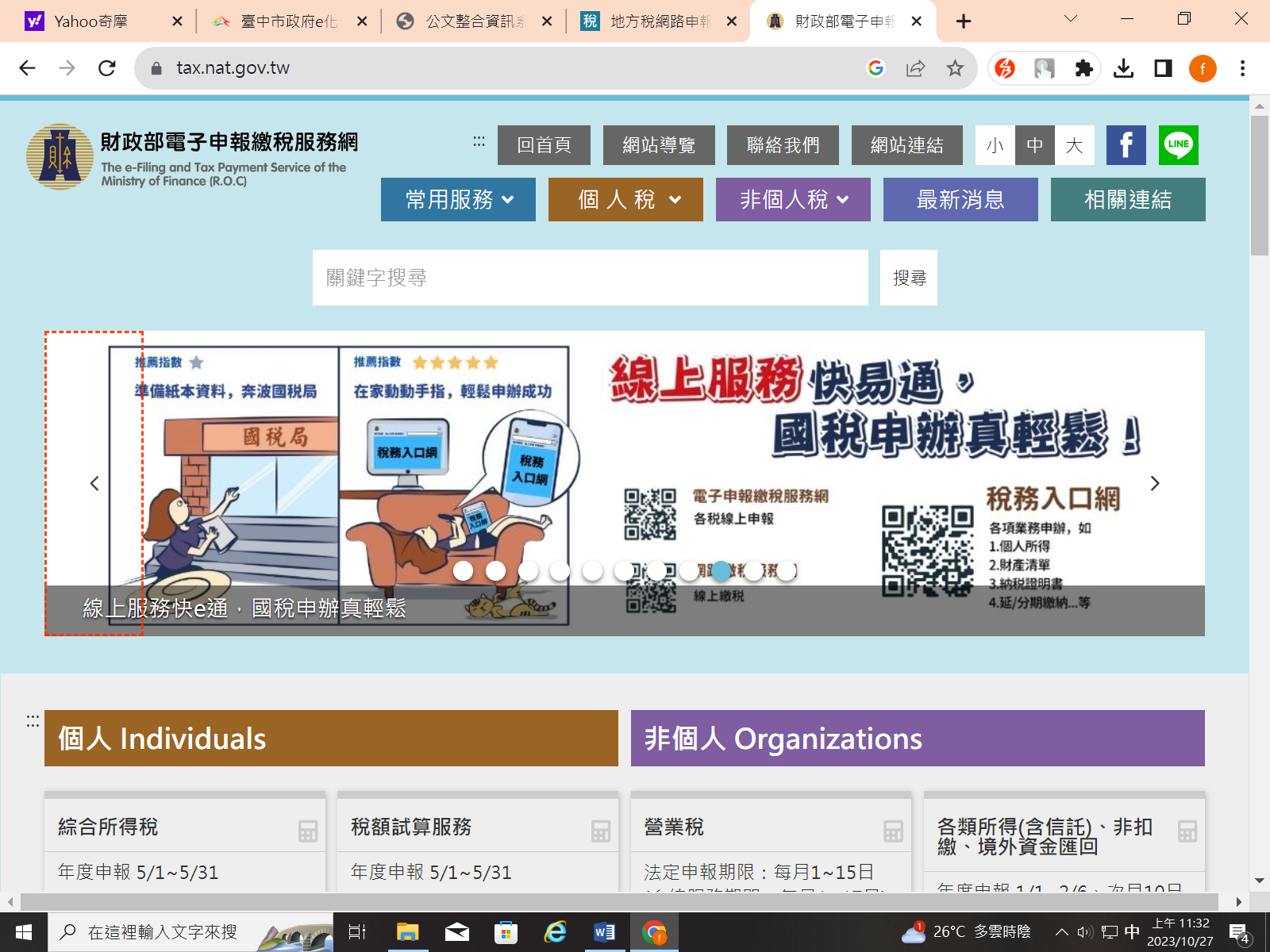Focus the 關鍵字搜尋 keyword input
1270x952 pixels.
tap(591, 278)
